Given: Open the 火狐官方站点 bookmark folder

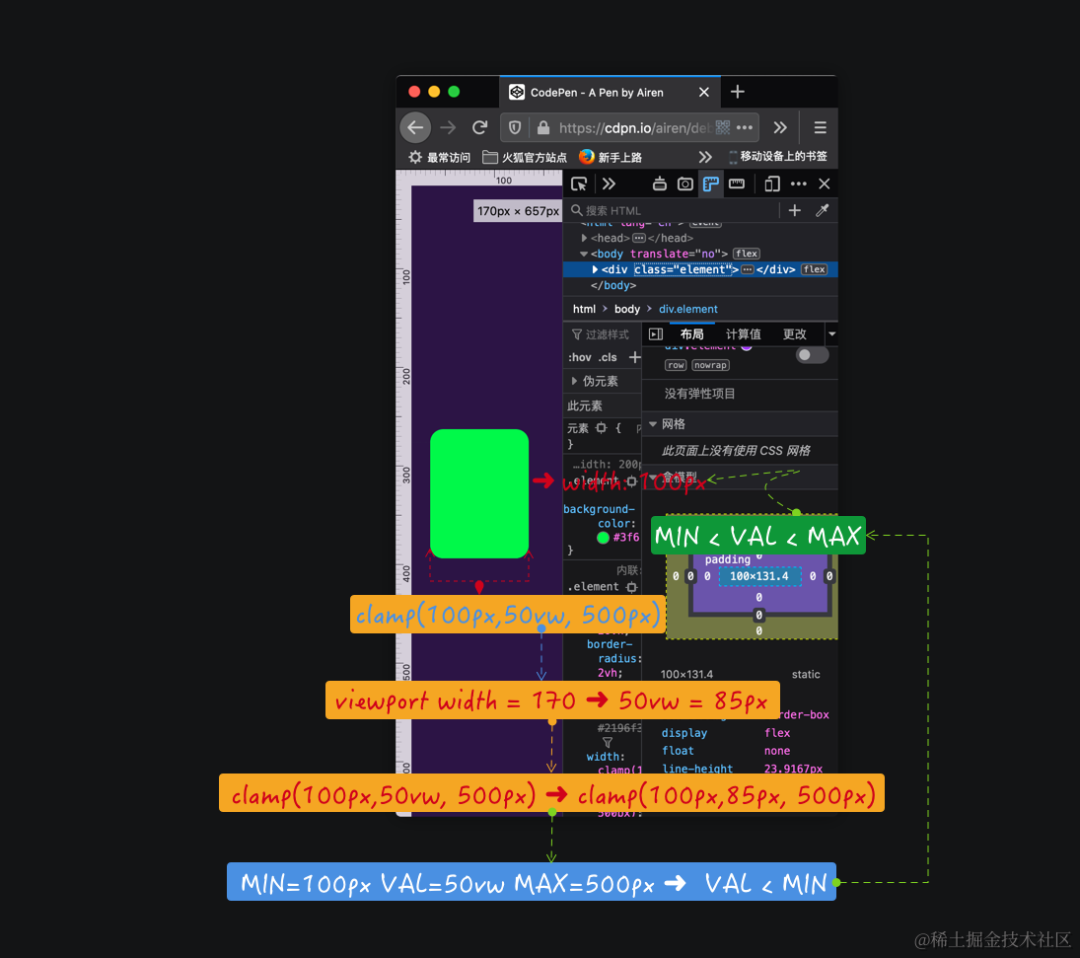Looking at the screenshot, I should coord(524,157).
